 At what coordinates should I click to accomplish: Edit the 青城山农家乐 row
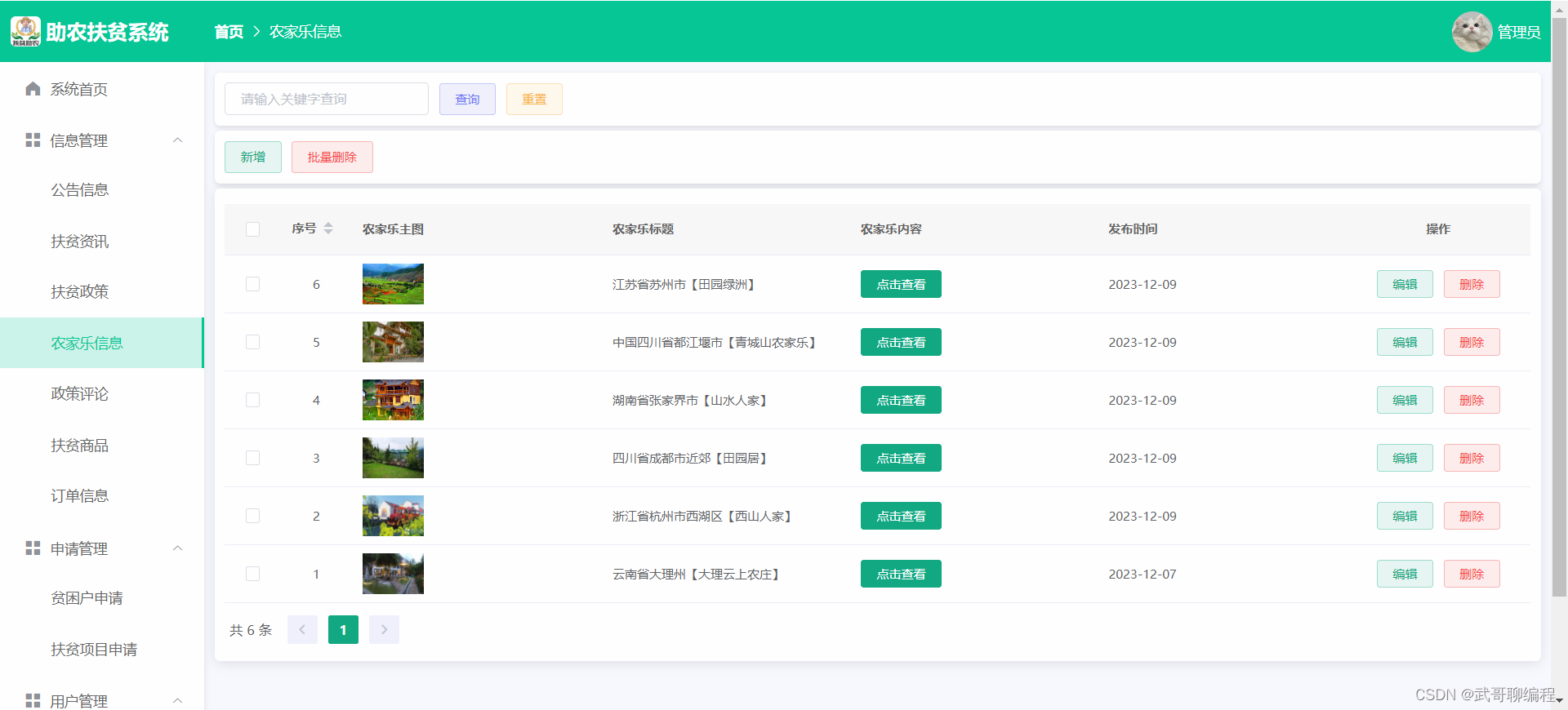[x=1405, y=342]
